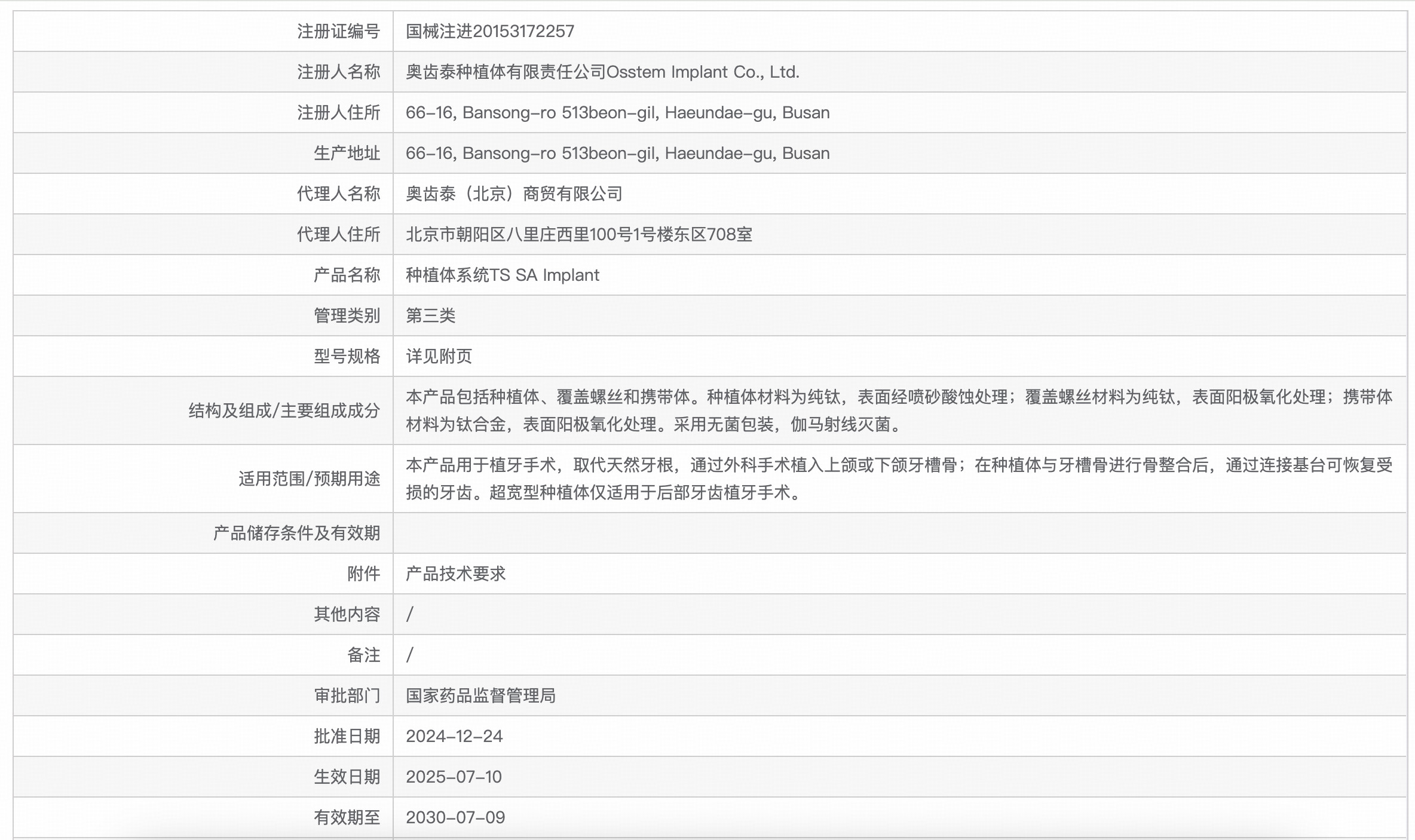Click the approval date 2024-12-24

click(x=454, y=736)
